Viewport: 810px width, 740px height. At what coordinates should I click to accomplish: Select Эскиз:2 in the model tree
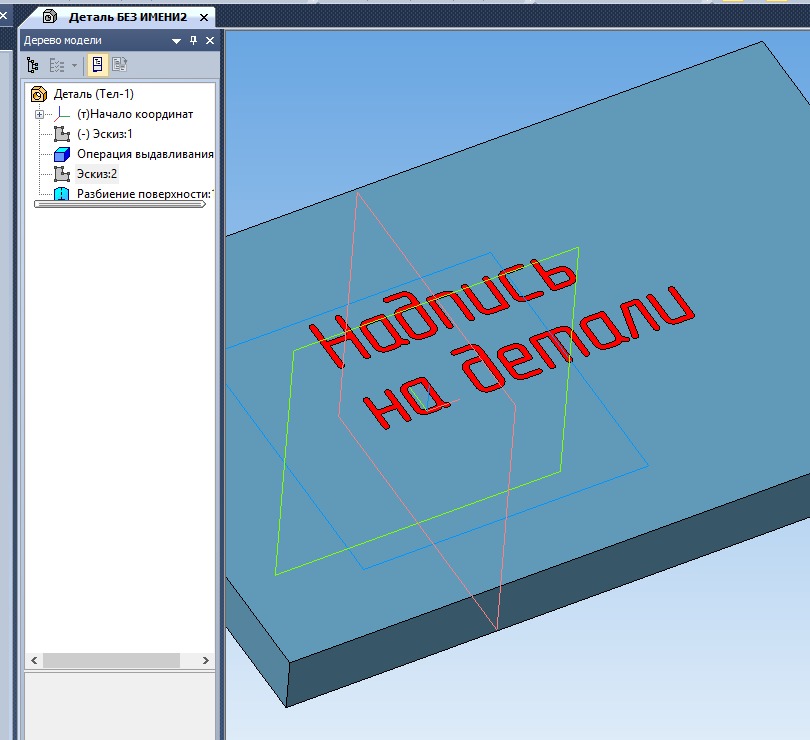click(x=97, y=174)
